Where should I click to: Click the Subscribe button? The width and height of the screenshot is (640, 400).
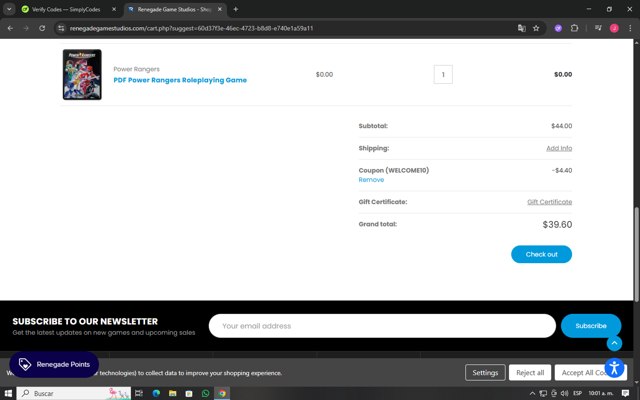pos(591,326)
